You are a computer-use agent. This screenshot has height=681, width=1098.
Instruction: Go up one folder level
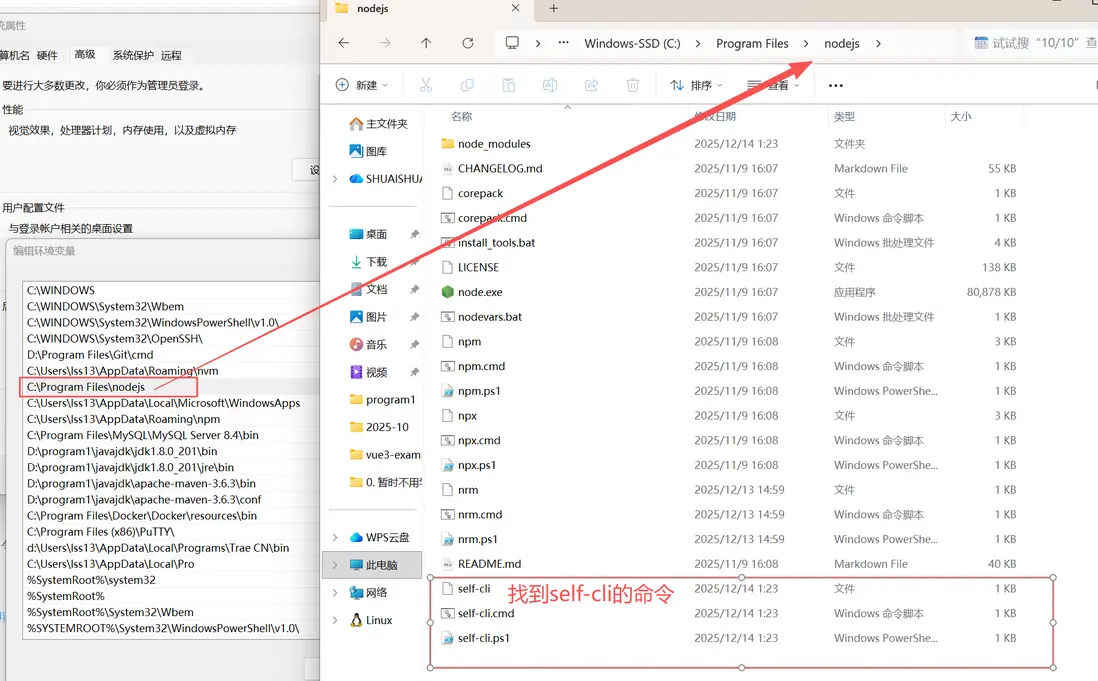426,43
